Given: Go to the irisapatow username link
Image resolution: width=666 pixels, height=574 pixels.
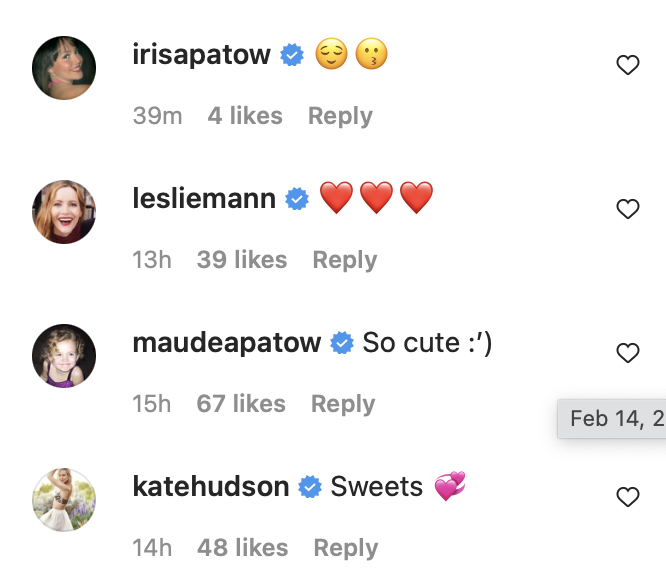Looking at the screenshot, I should click(x=201, y=55).
